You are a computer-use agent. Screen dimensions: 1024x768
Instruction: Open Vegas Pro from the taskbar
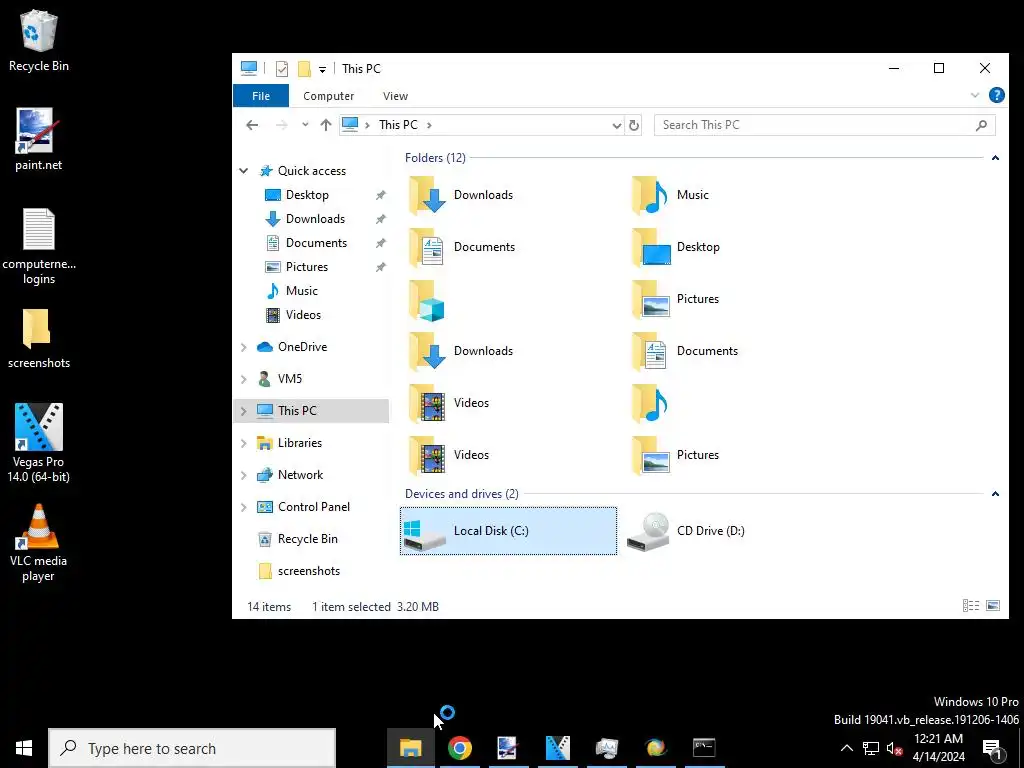click(x=557, y=748)
